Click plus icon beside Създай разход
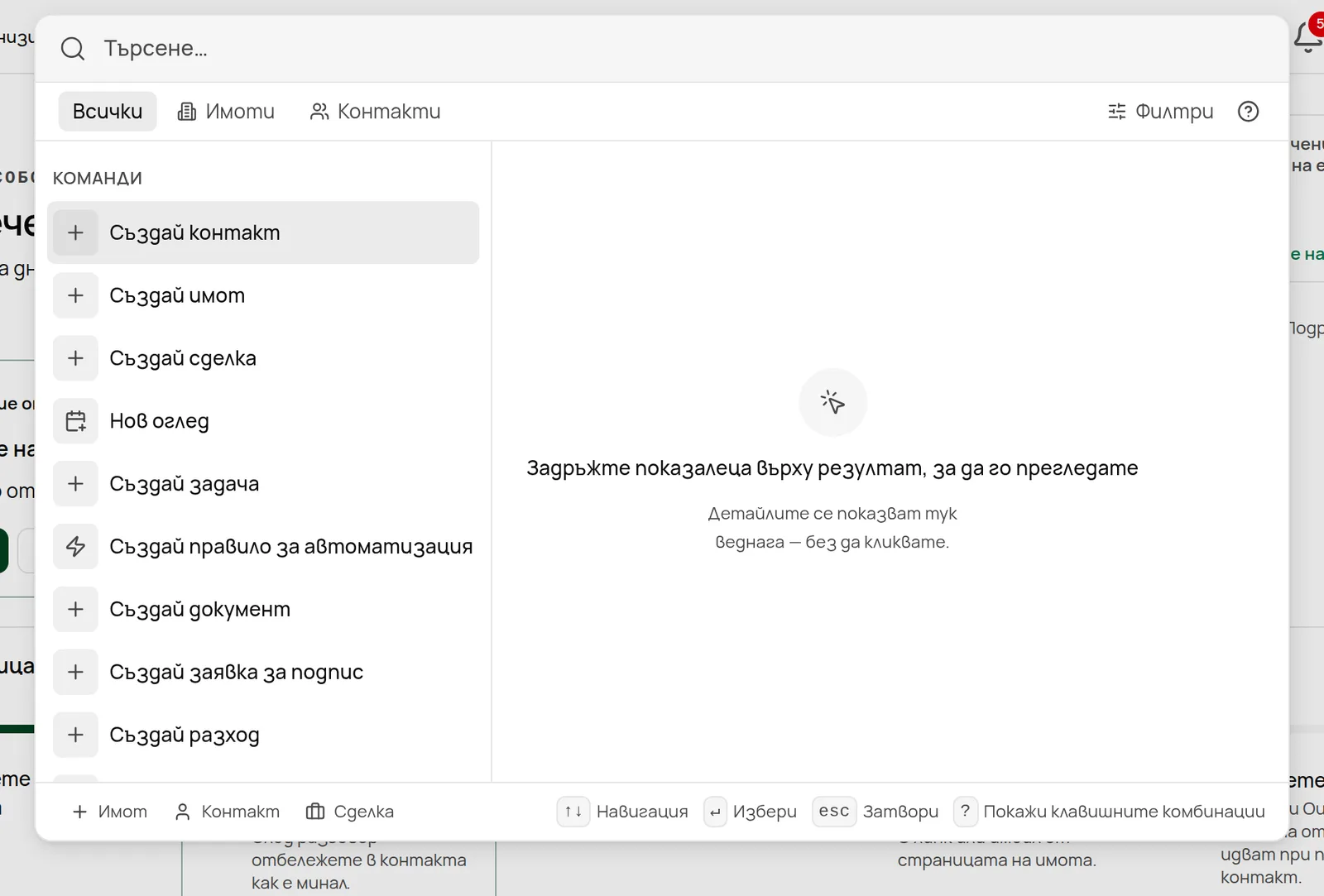Viewport: 1324px width, 896px height. 76,735
